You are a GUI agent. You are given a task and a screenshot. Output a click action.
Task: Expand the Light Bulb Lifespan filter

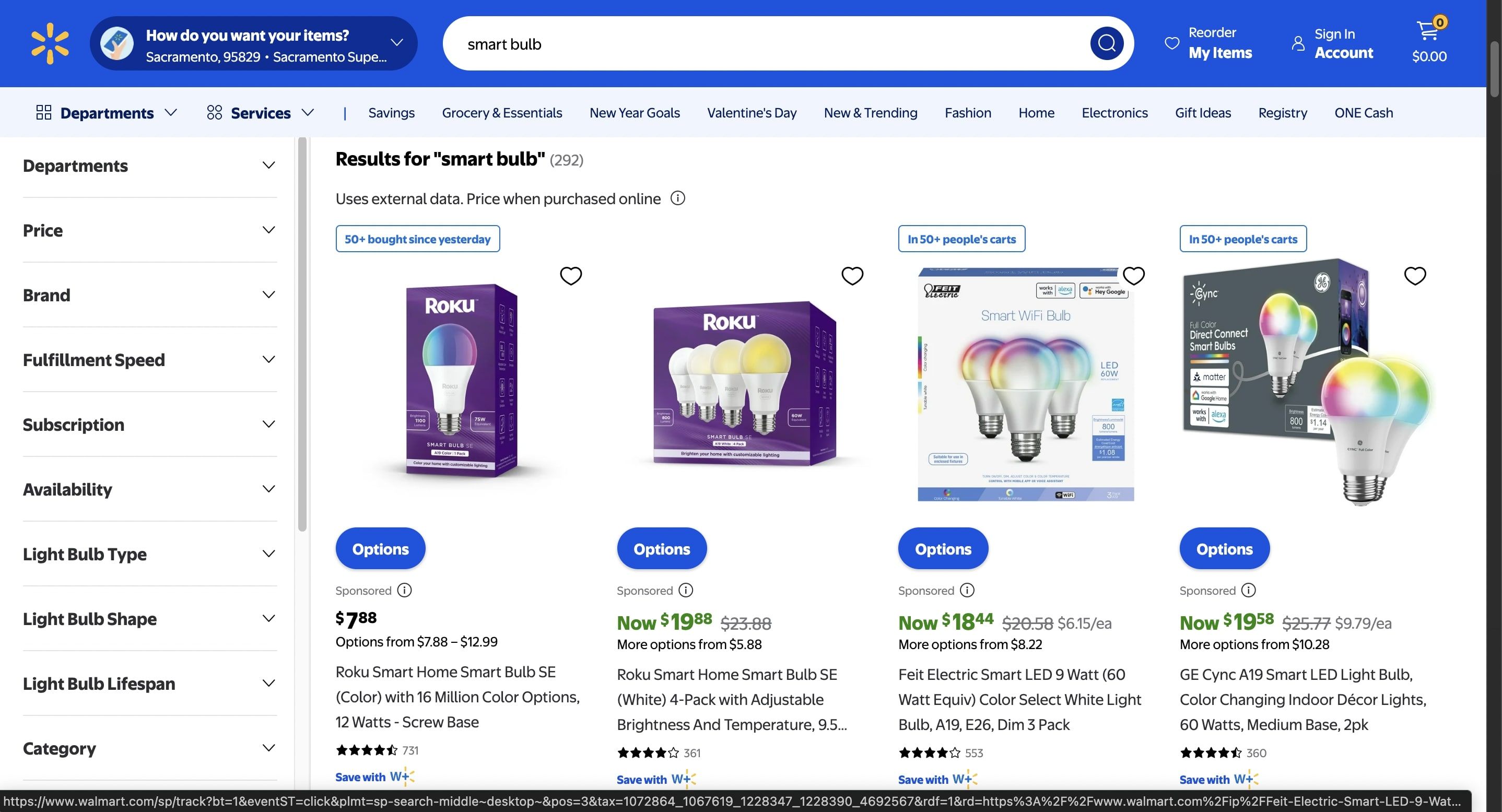pyautogui.click(x=149, y=683)
